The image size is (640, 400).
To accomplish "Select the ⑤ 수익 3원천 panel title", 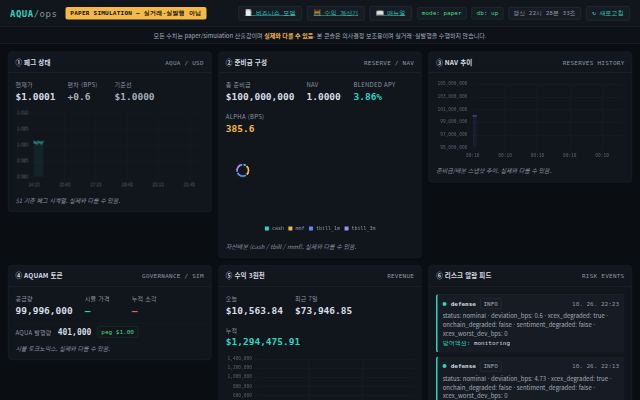I will [x=245, y=276].
